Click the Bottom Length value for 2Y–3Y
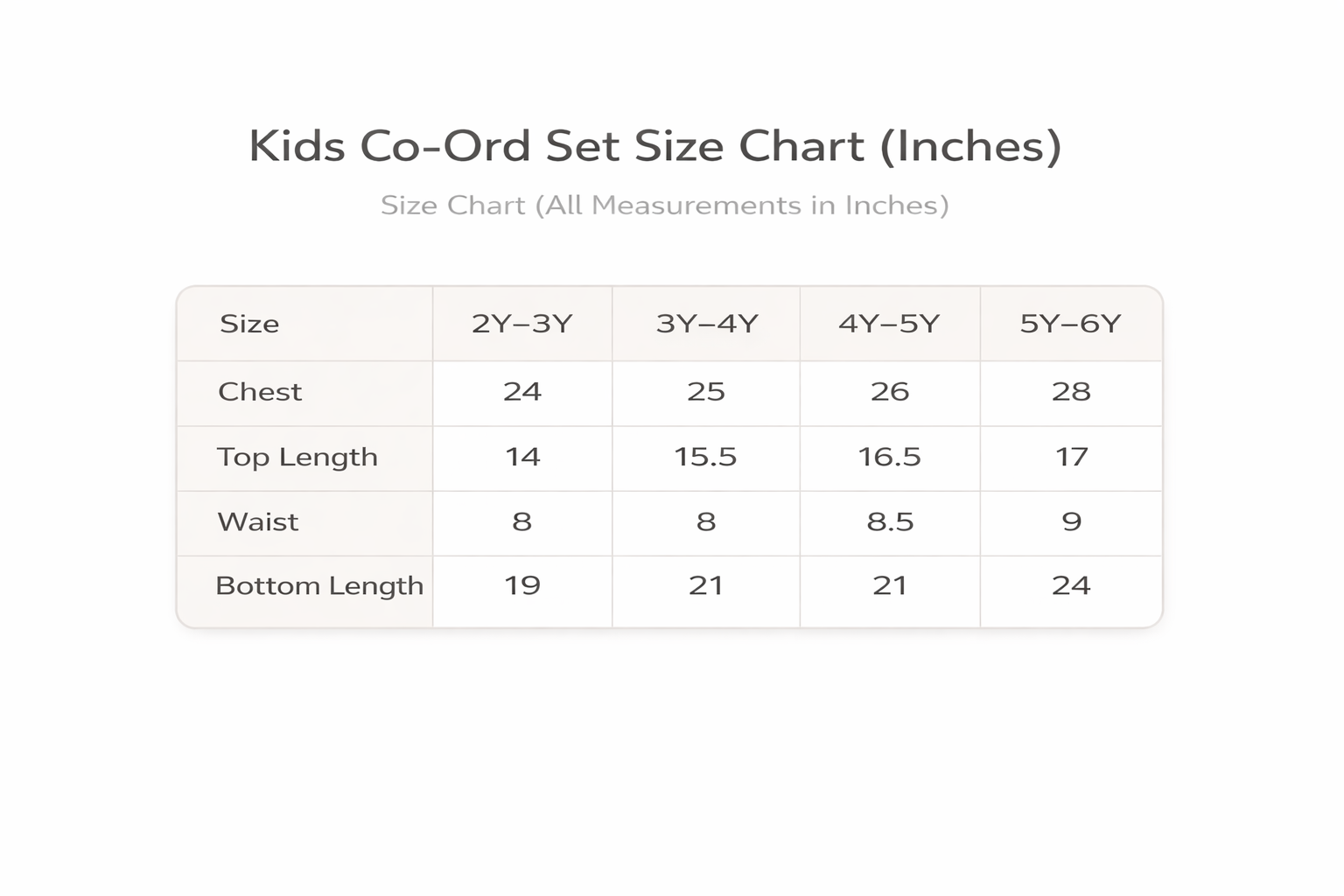Image resolution: width=1344 pixels, height=896 pixels. pos(522,586)
